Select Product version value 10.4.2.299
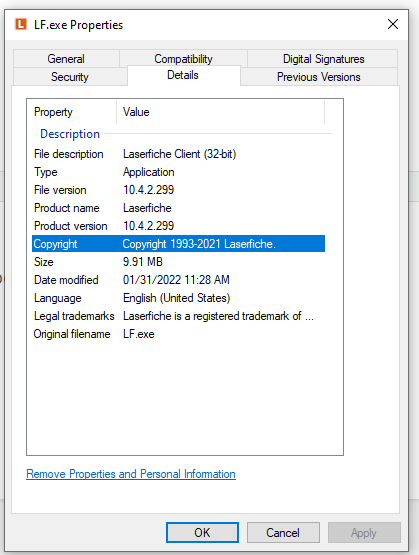Image resolution: width=419 pixels, height=555 pixels. (148, 226)
